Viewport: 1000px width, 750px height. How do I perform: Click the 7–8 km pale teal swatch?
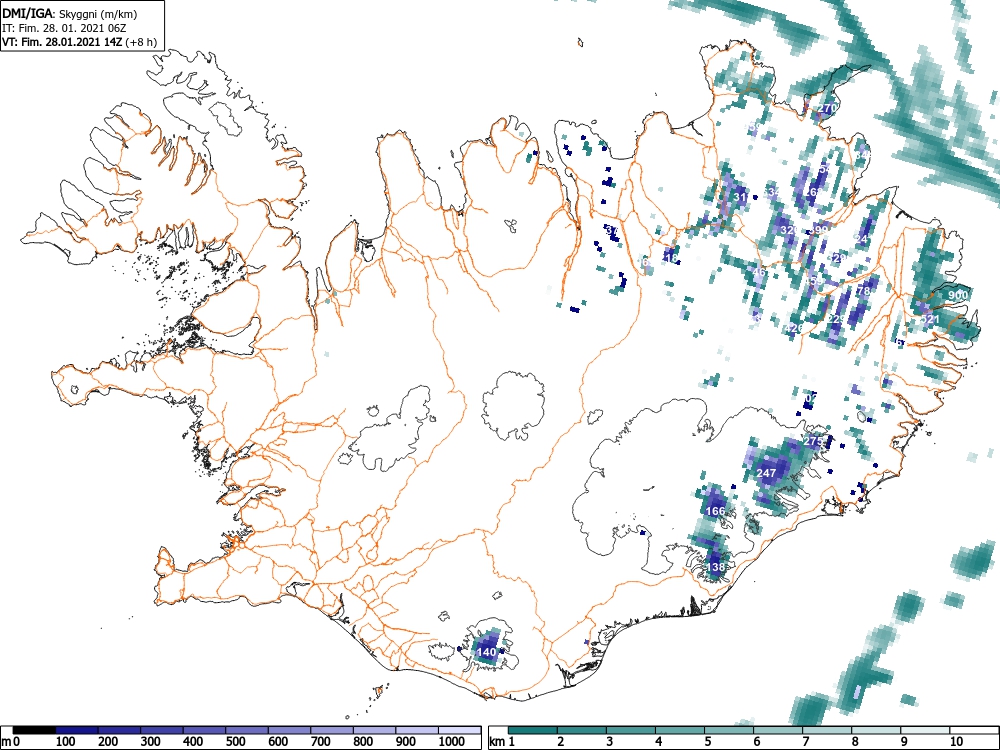827,730
